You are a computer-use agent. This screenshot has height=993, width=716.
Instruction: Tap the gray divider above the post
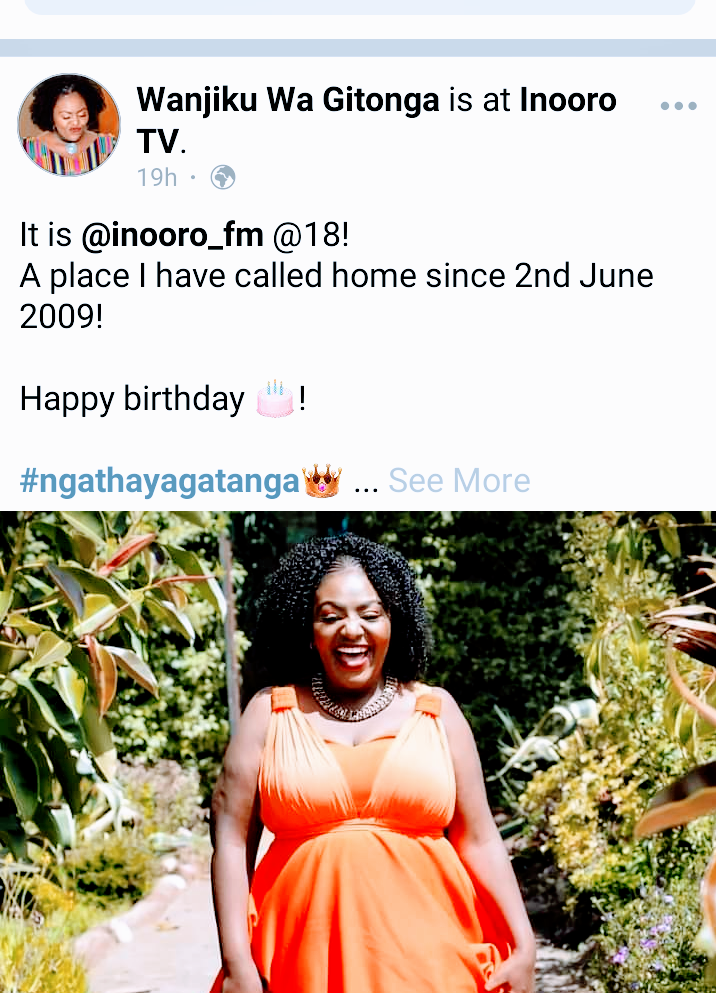click(x=358, y=47)
